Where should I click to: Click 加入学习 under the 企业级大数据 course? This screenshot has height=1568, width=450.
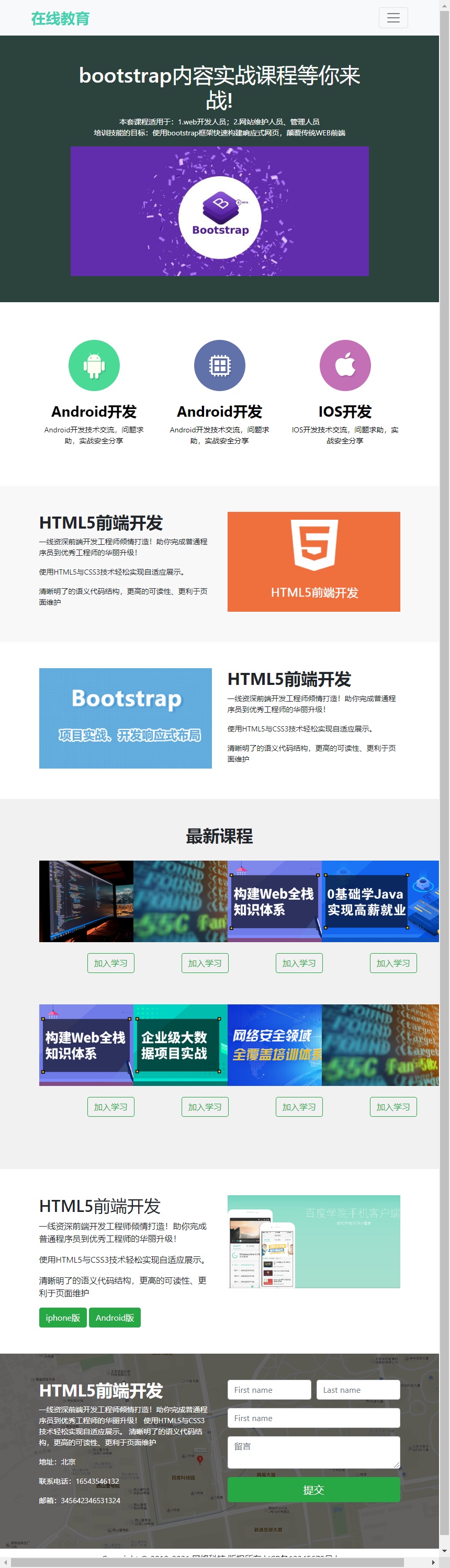click(205, 1107)
